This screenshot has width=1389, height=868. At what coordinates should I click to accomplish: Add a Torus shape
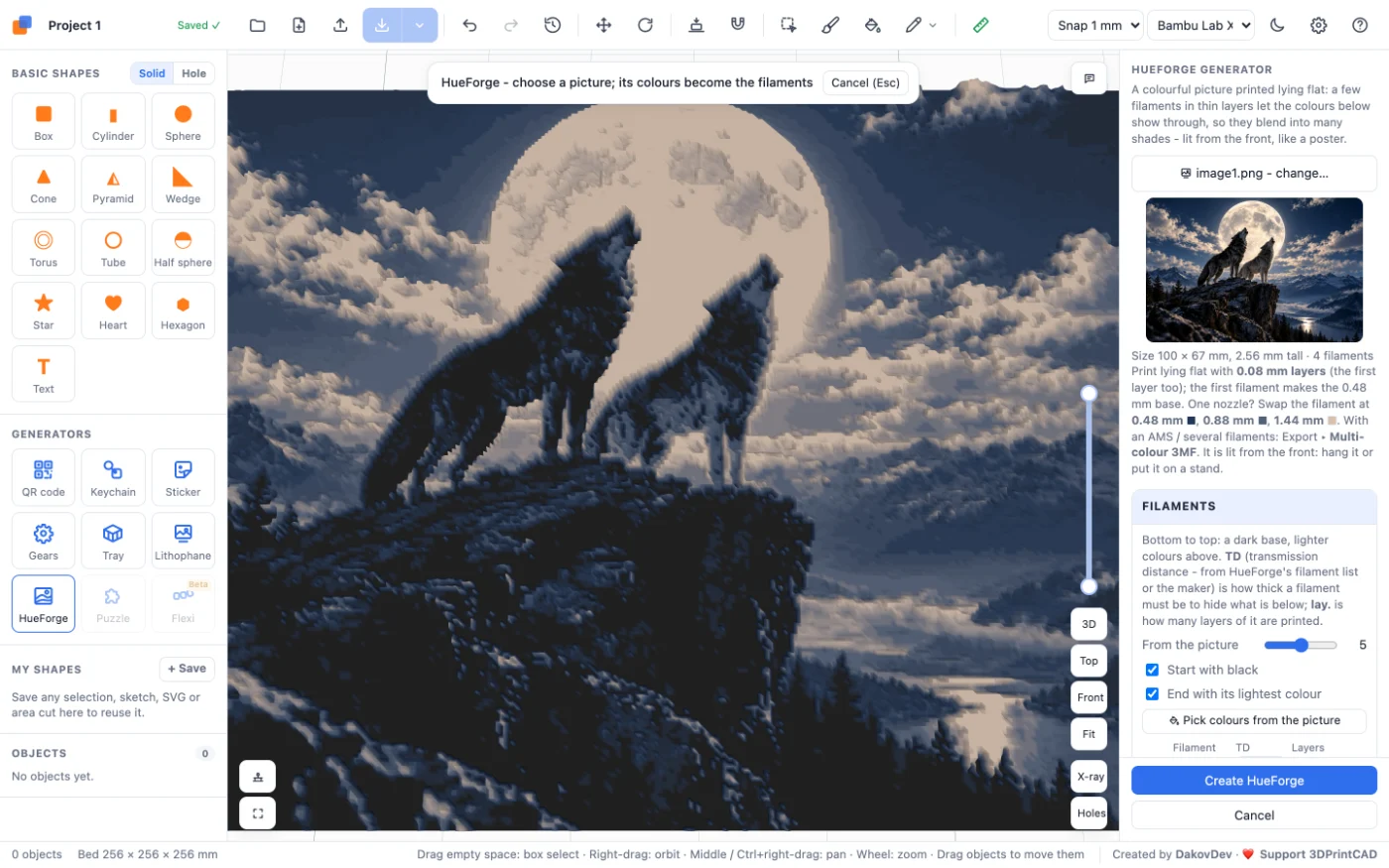pyautogui.click(x=44, y=248)
